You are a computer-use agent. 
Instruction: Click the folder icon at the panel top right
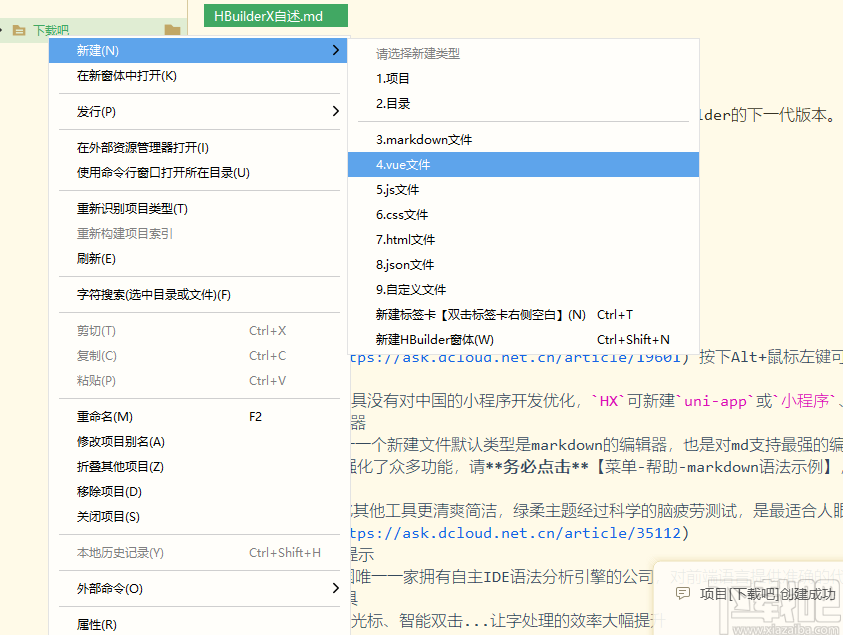tap(172, 31)
